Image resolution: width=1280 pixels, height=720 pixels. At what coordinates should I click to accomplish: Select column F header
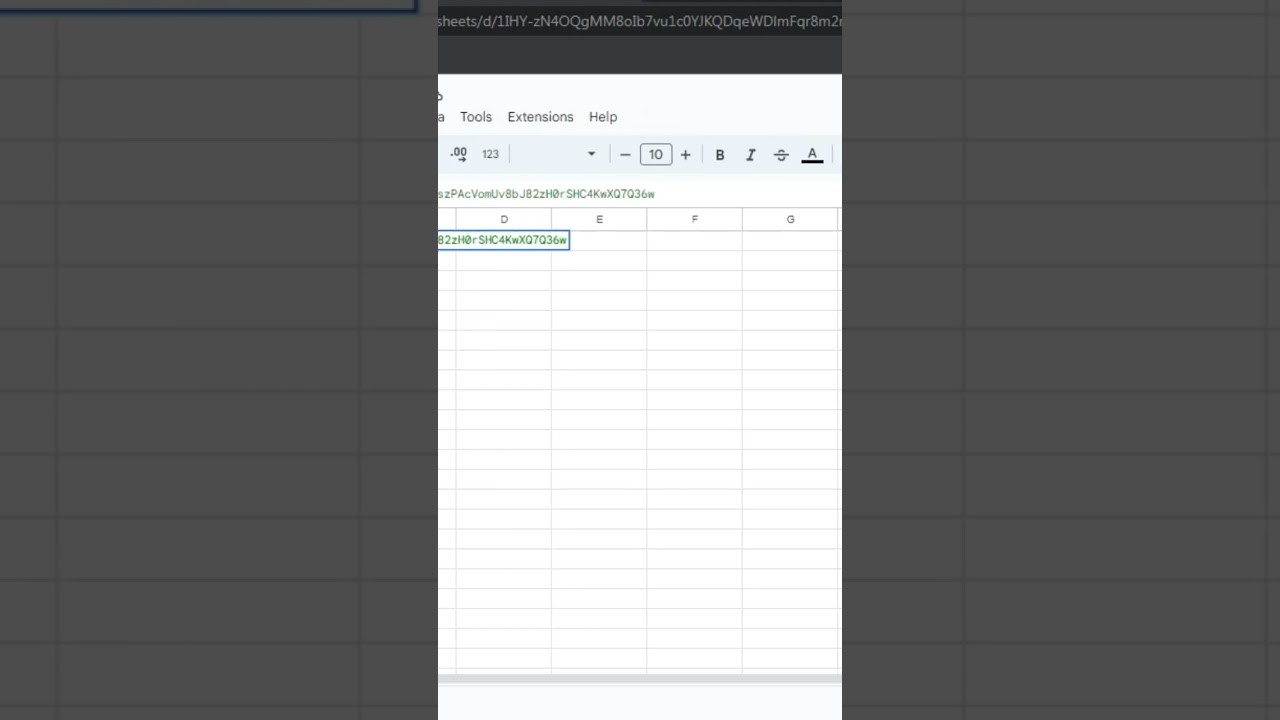pyautogui.click(x=694, y=219)
